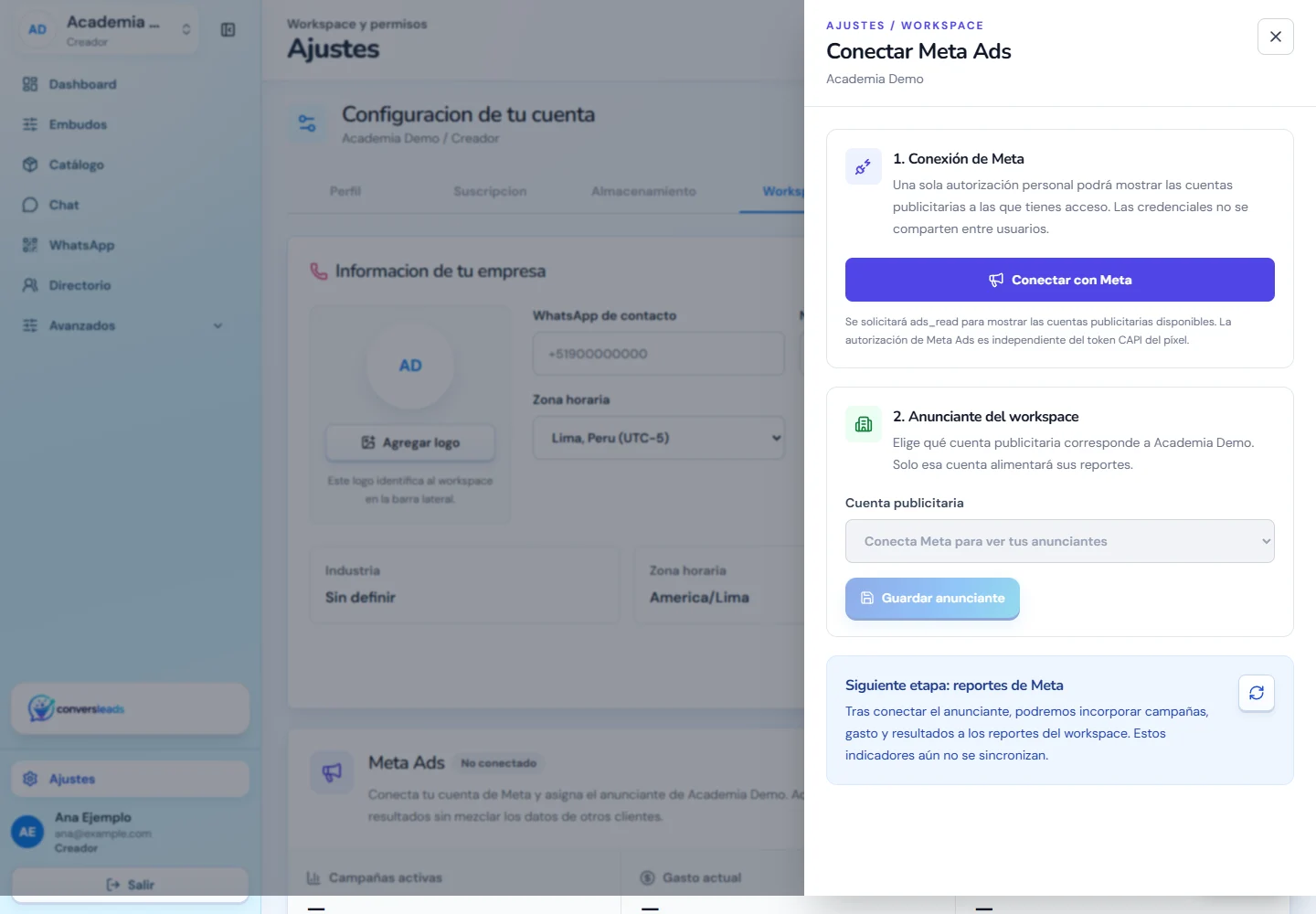Click the Campañas activas chart icon
Image resolution: width=1316 pixels, height=914 pixels.
point(313,877)
